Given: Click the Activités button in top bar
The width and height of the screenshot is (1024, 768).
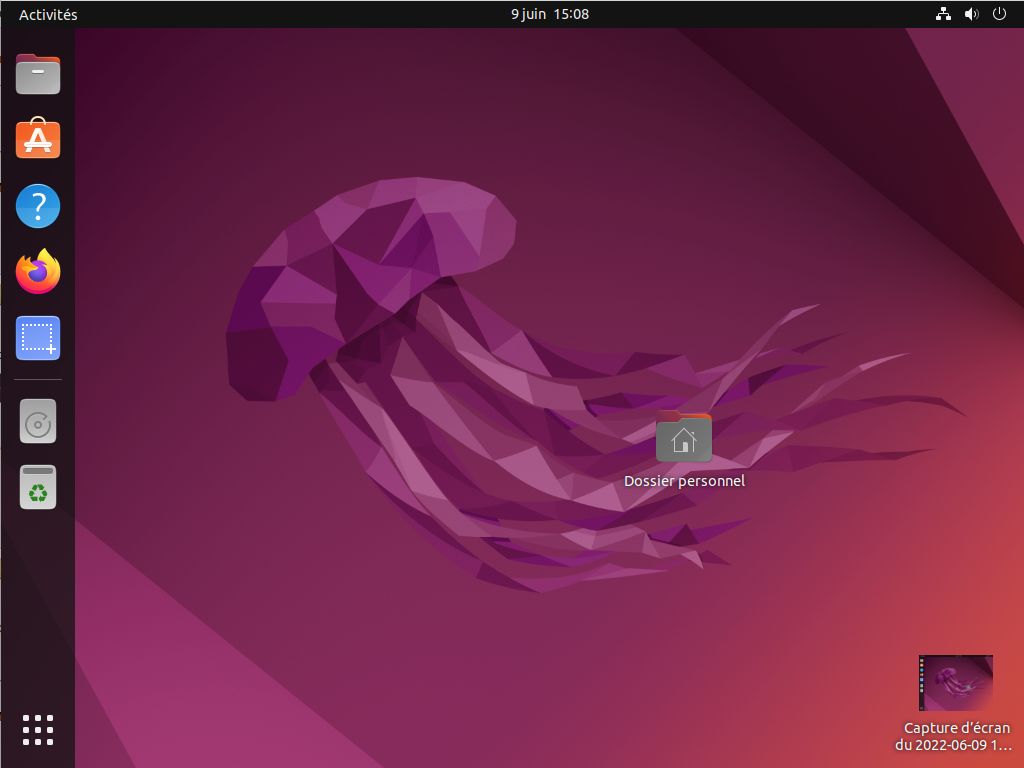Looking at the screenshot, I should [48, 14].
